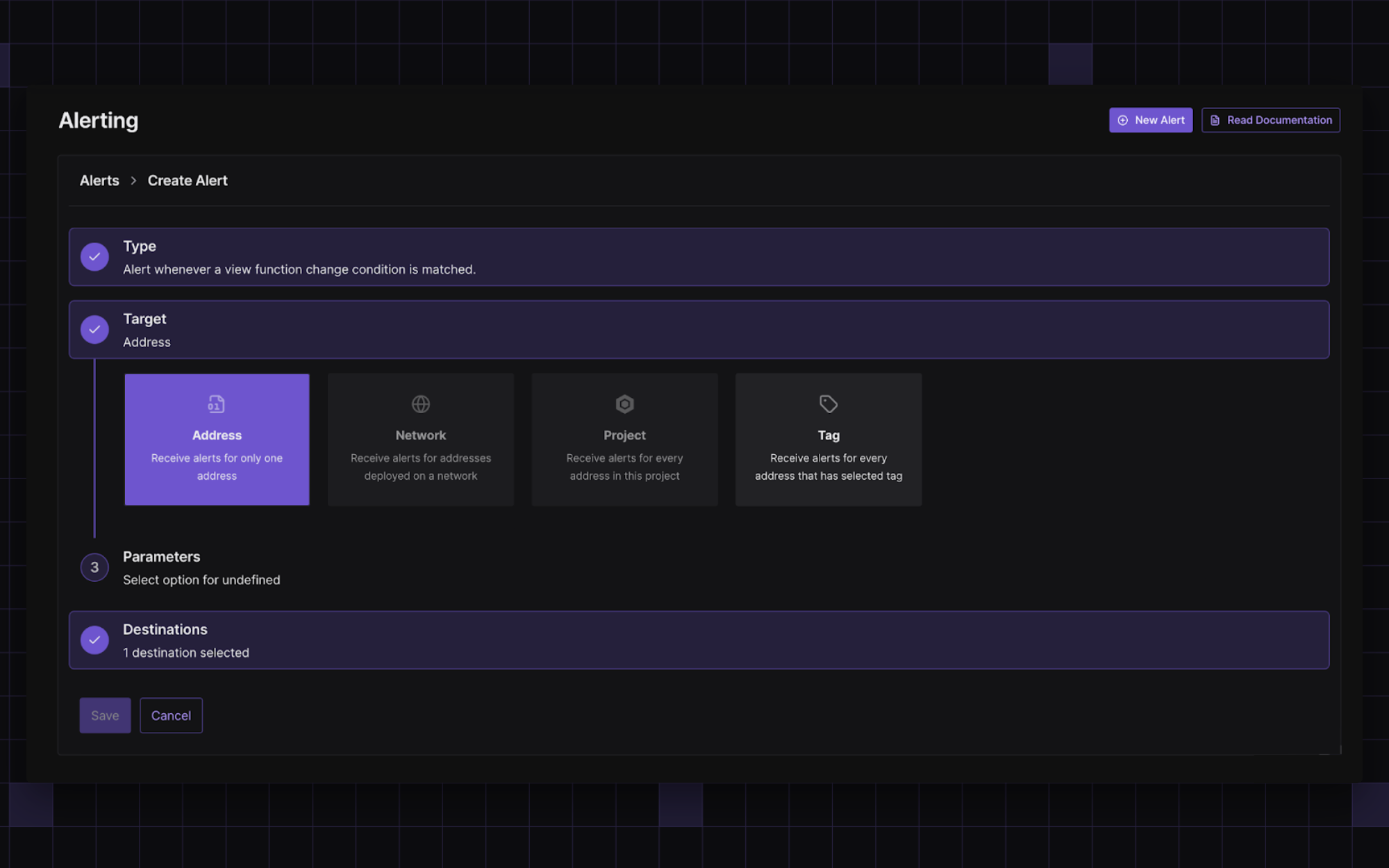Image resolution: width=1389 pixels, height=868 pixels.
Task: Click the Network globe icon
Action: tap(420, 404)
